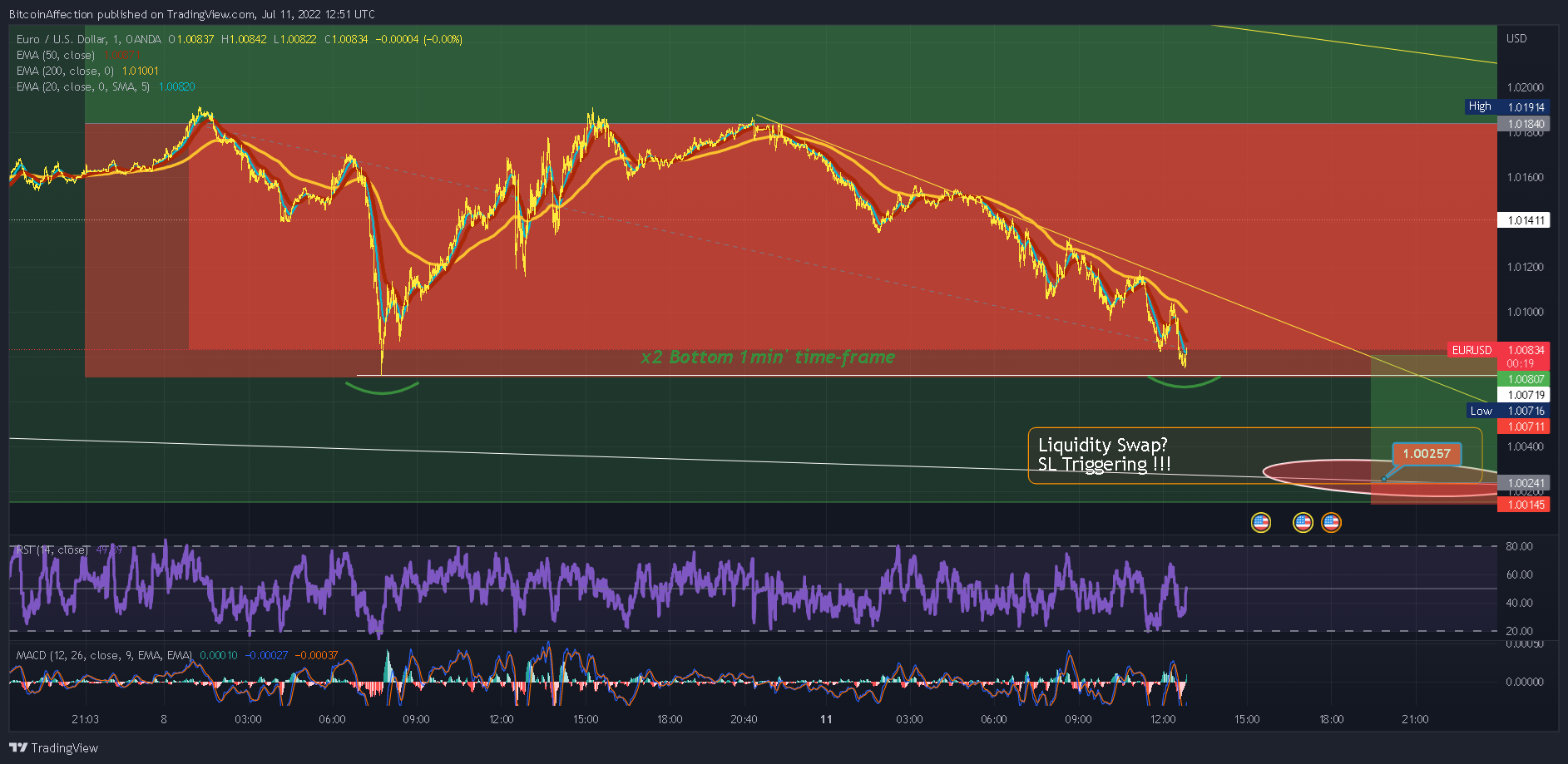The height and width of the screenshot is (764, 1568).
Task: Click the MACD value 0.00010 in legend
Action: tap(219, 655)
